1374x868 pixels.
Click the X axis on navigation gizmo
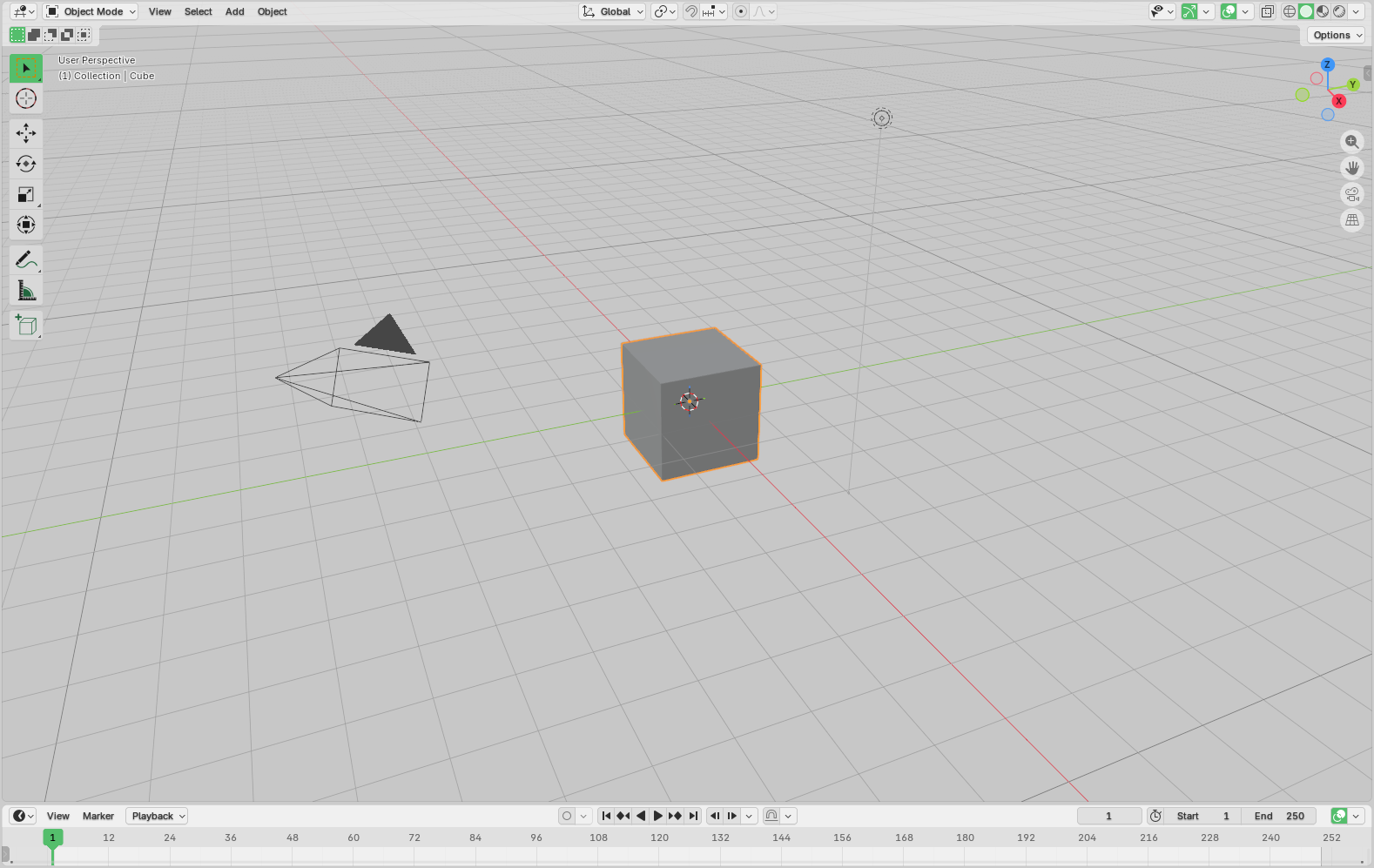(1339, 101)
